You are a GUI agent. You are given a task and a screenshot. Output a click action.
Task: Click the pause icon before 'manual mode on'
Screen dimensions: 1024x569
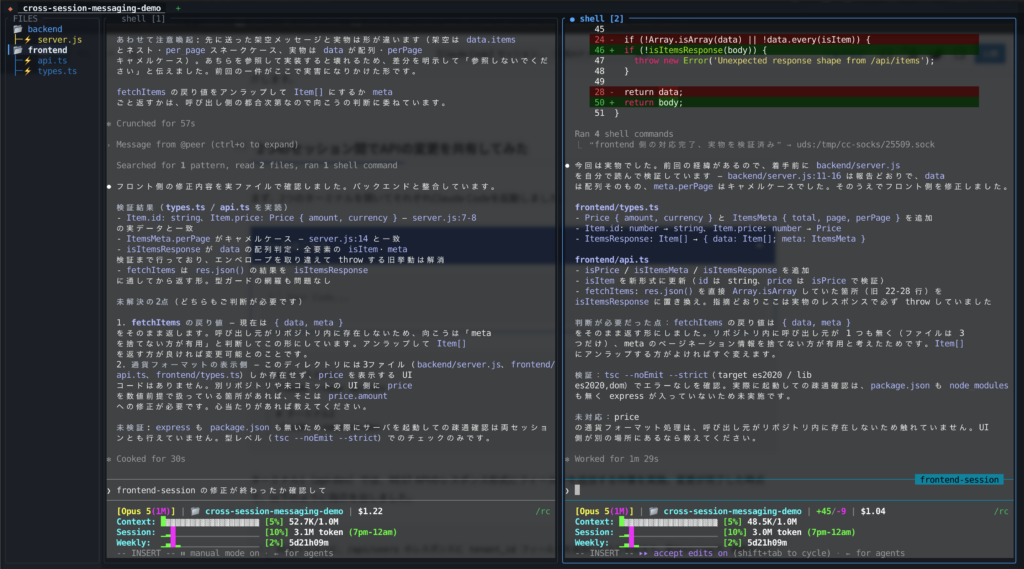point(183,553)
